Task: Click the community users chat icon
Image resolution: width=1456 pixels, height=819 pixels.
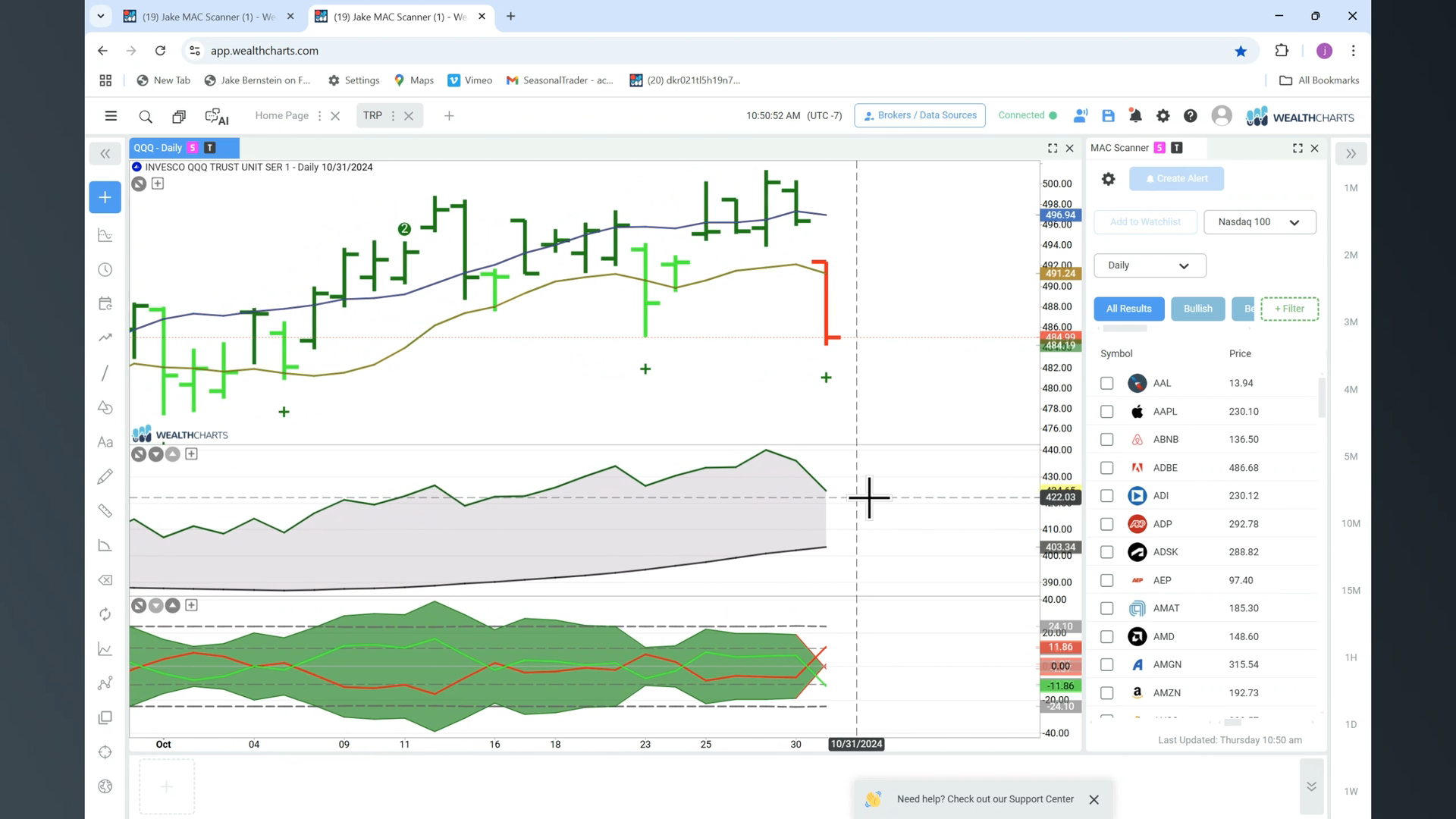Action: 1081,116
